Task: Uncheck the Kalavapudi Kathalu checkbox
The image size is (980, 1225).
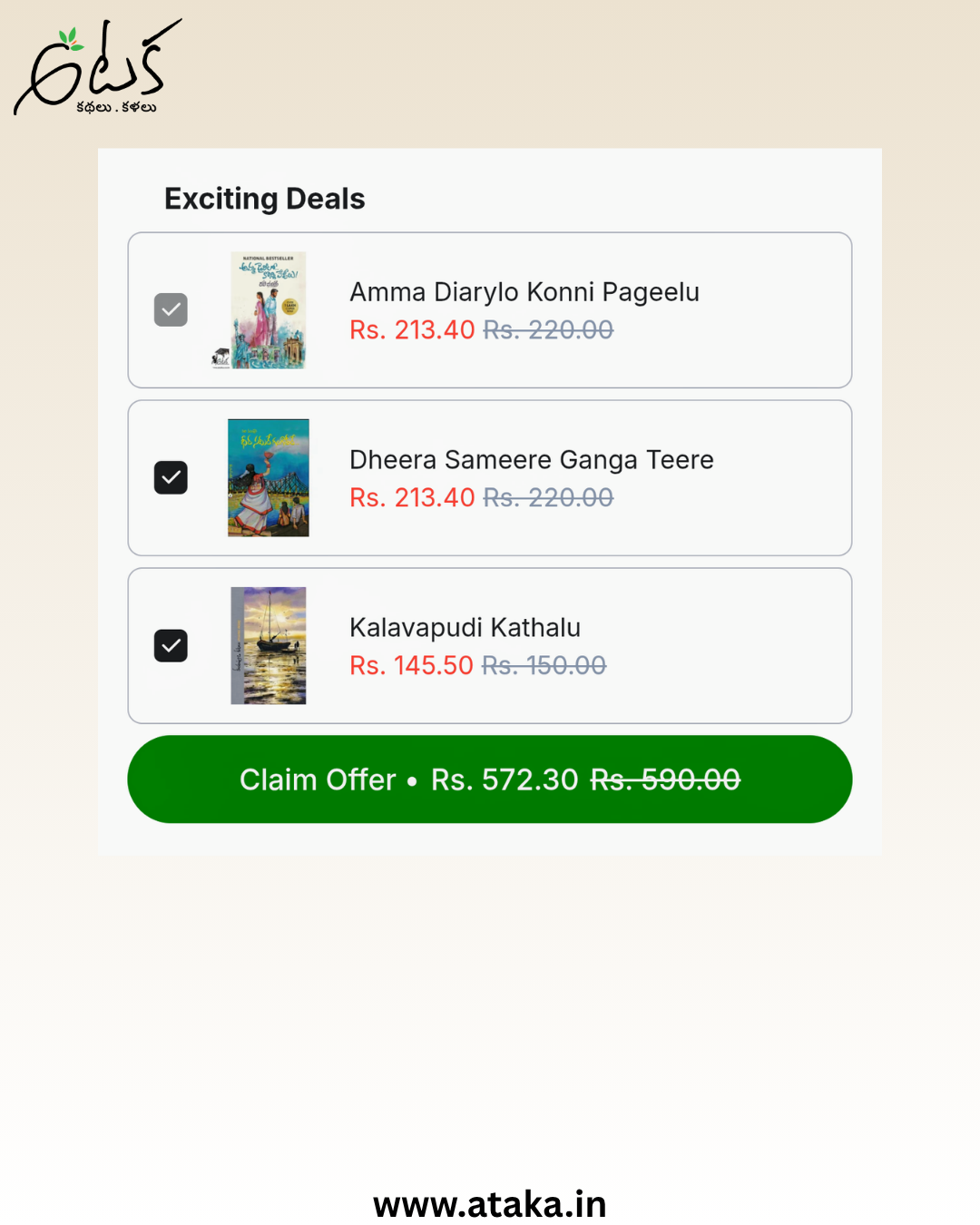Action: (171, 646)
